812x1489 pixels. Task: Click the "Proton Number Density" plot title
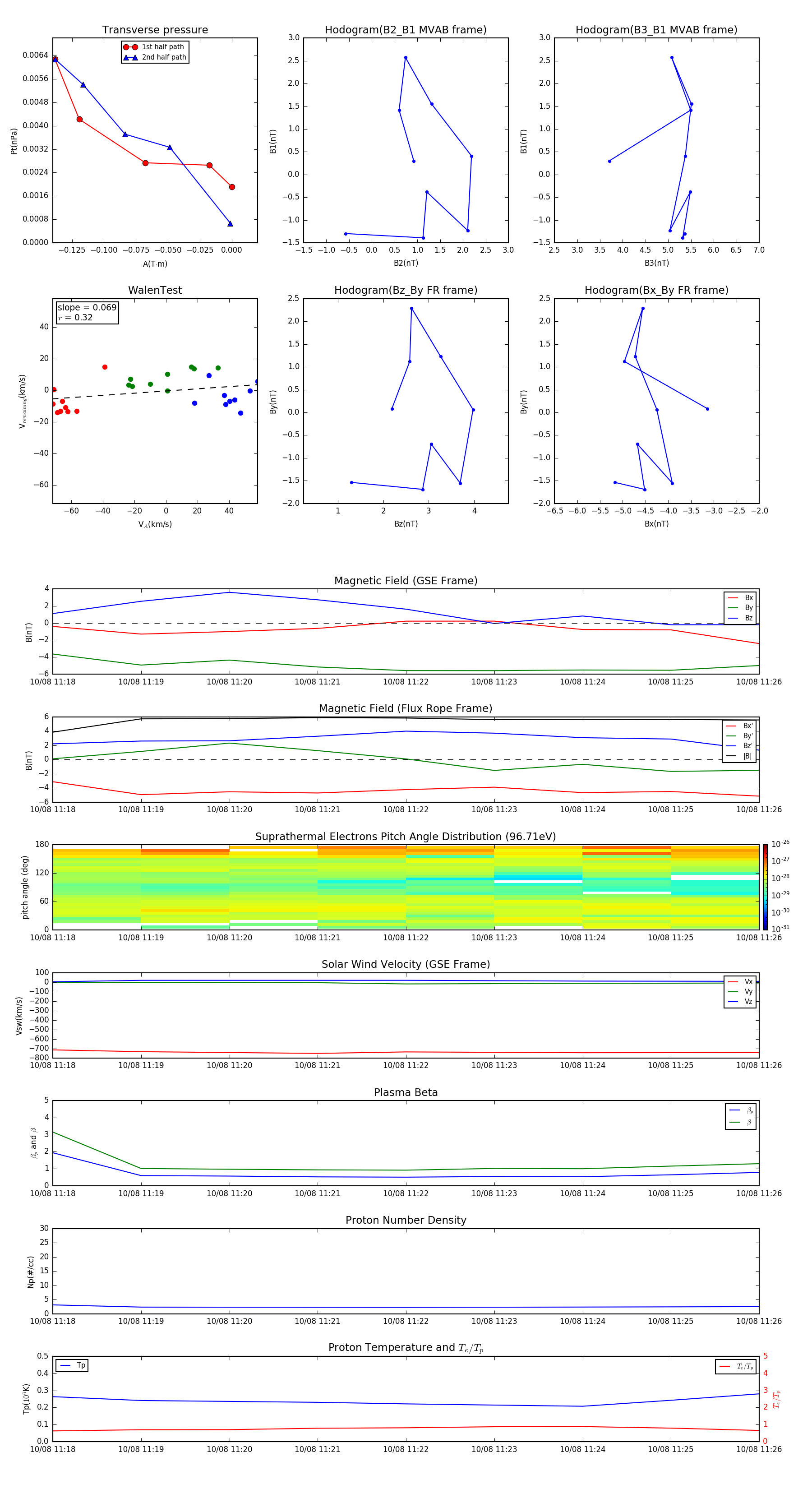[406, 1220]
